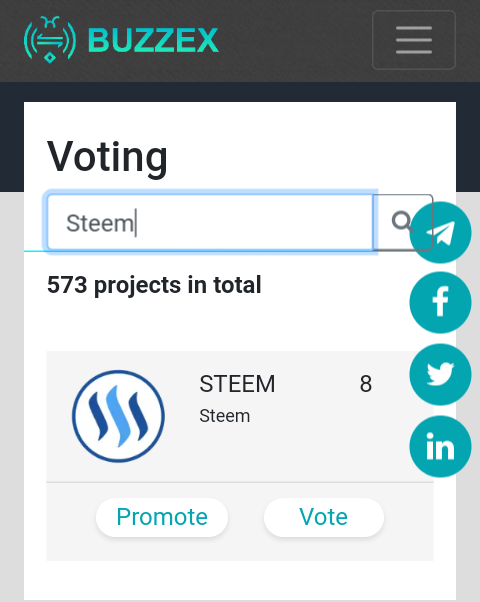Screen dimensions: 480x602
Task: Open the hamburger navigation menu
Action: coord(414,40)
